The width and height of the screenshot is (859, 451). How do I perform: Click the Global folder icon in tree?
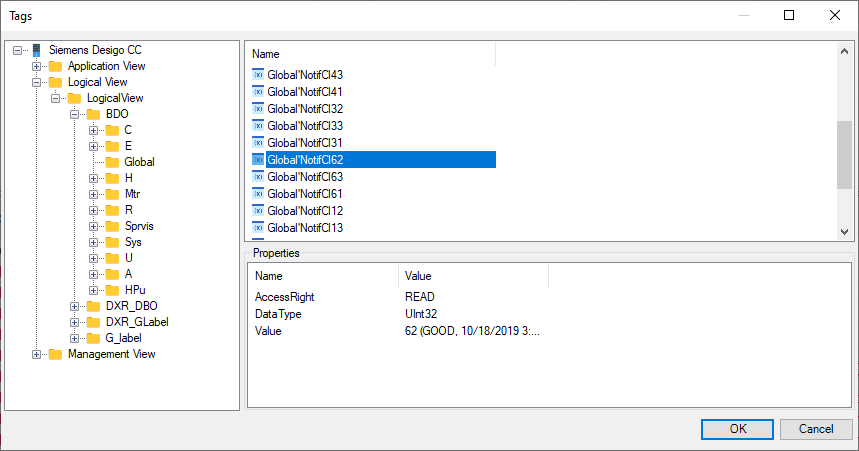112,162
